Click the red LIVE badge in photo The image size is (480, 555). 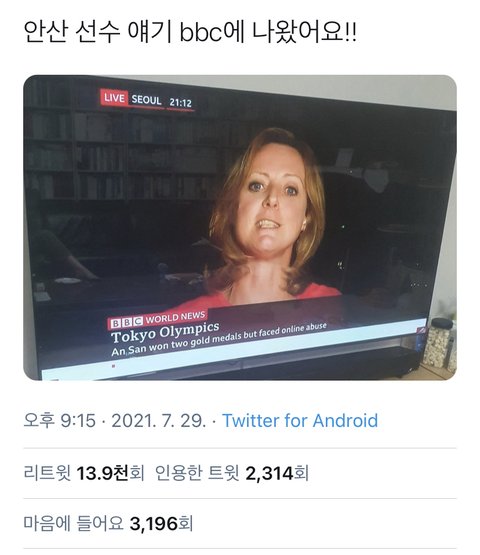click(114, 97)
